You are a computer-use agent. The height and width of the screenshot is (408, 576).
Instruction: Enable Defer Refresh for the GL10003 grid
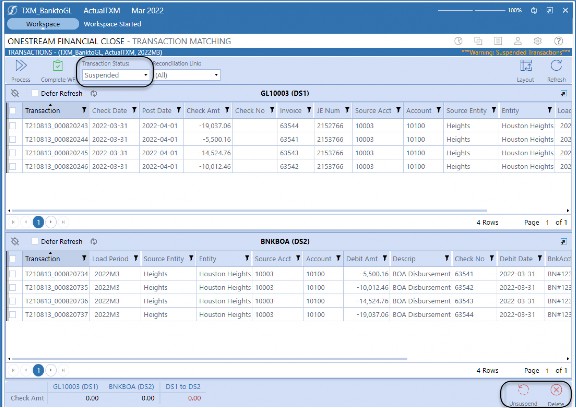point(35,93)
